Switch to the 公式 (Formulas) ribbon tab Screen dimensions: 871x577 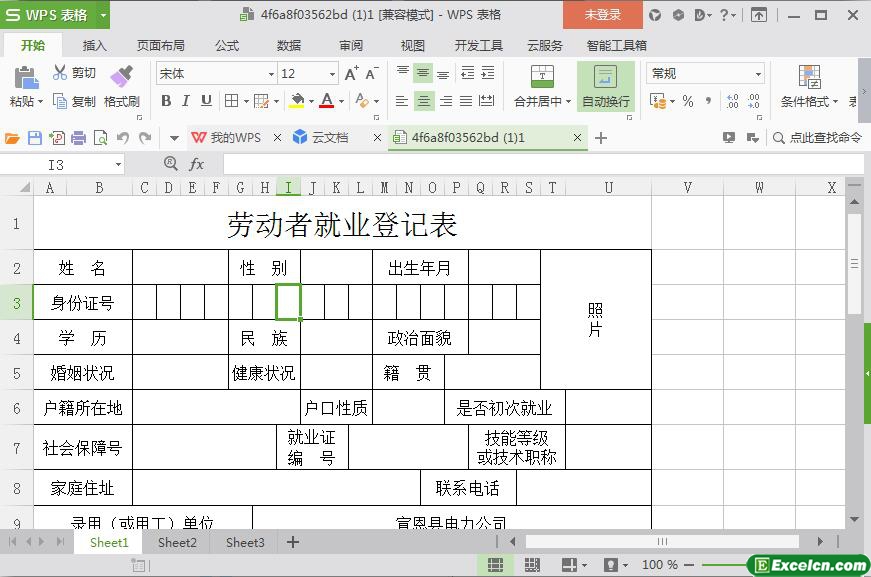(x=227, y=45)
